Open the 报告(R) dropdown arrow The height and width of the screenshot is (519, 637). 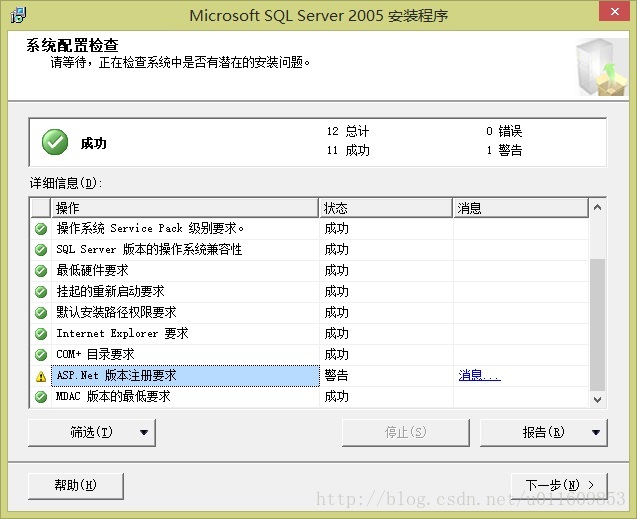coord(596,432)
